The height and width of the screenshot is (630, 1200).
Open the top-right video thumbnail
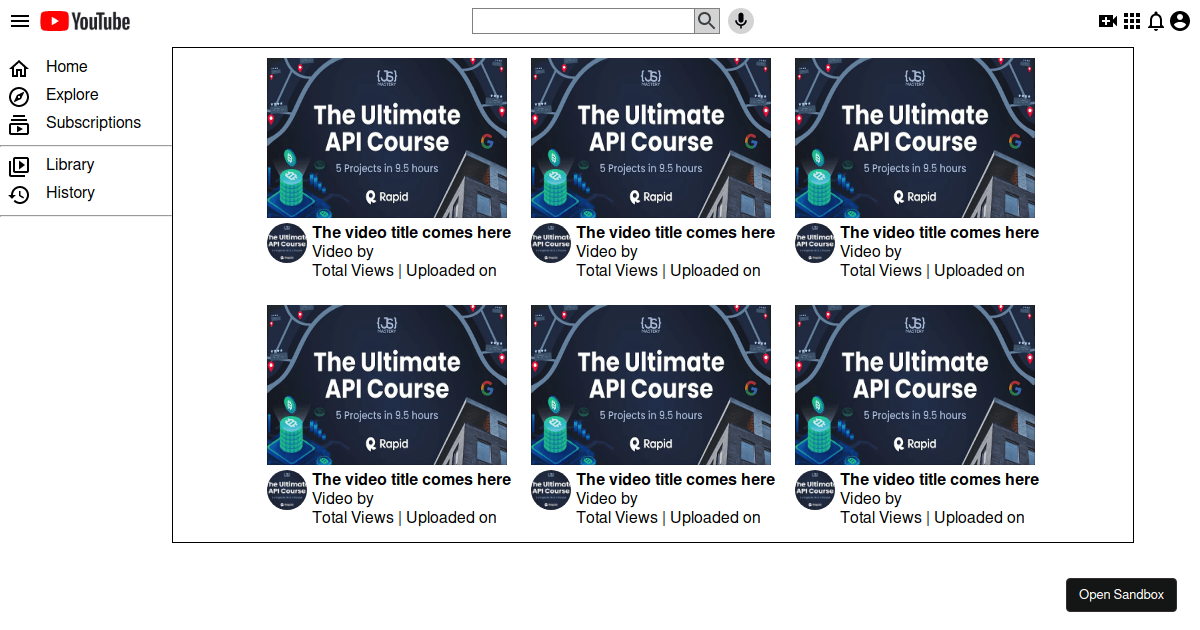pos(915,138)
